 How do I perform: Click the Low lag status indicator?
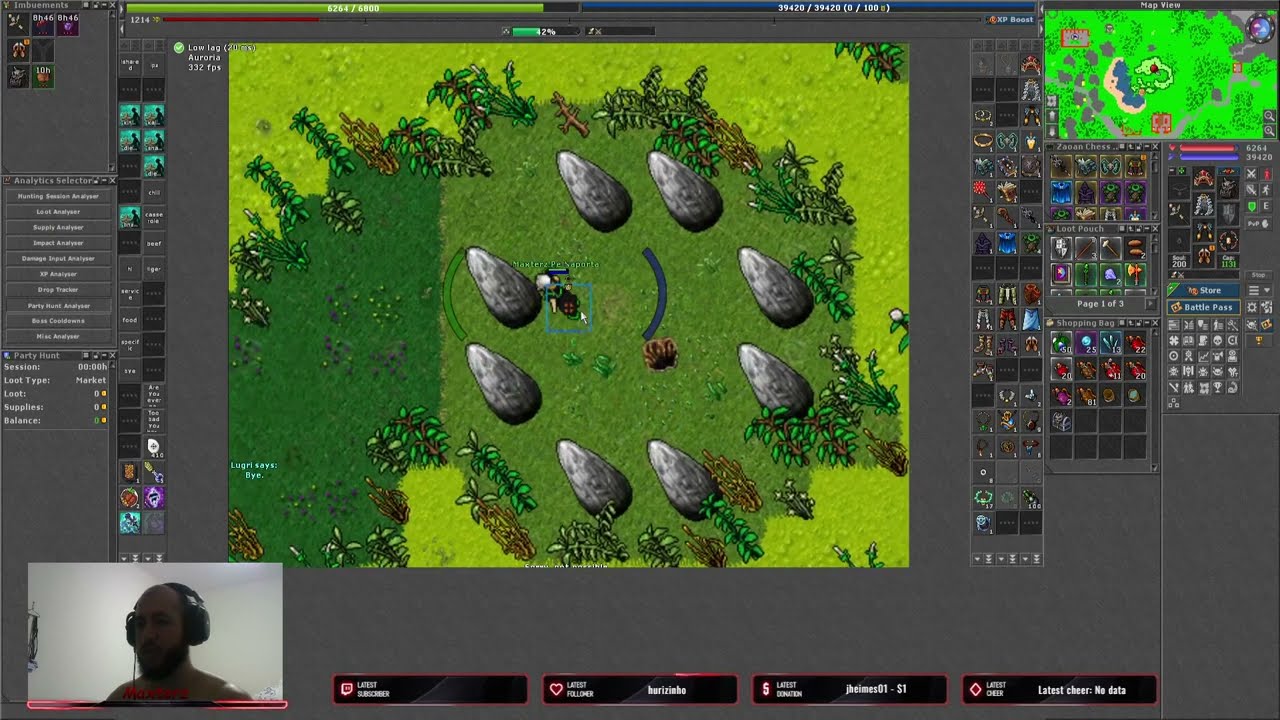(213, 48)
